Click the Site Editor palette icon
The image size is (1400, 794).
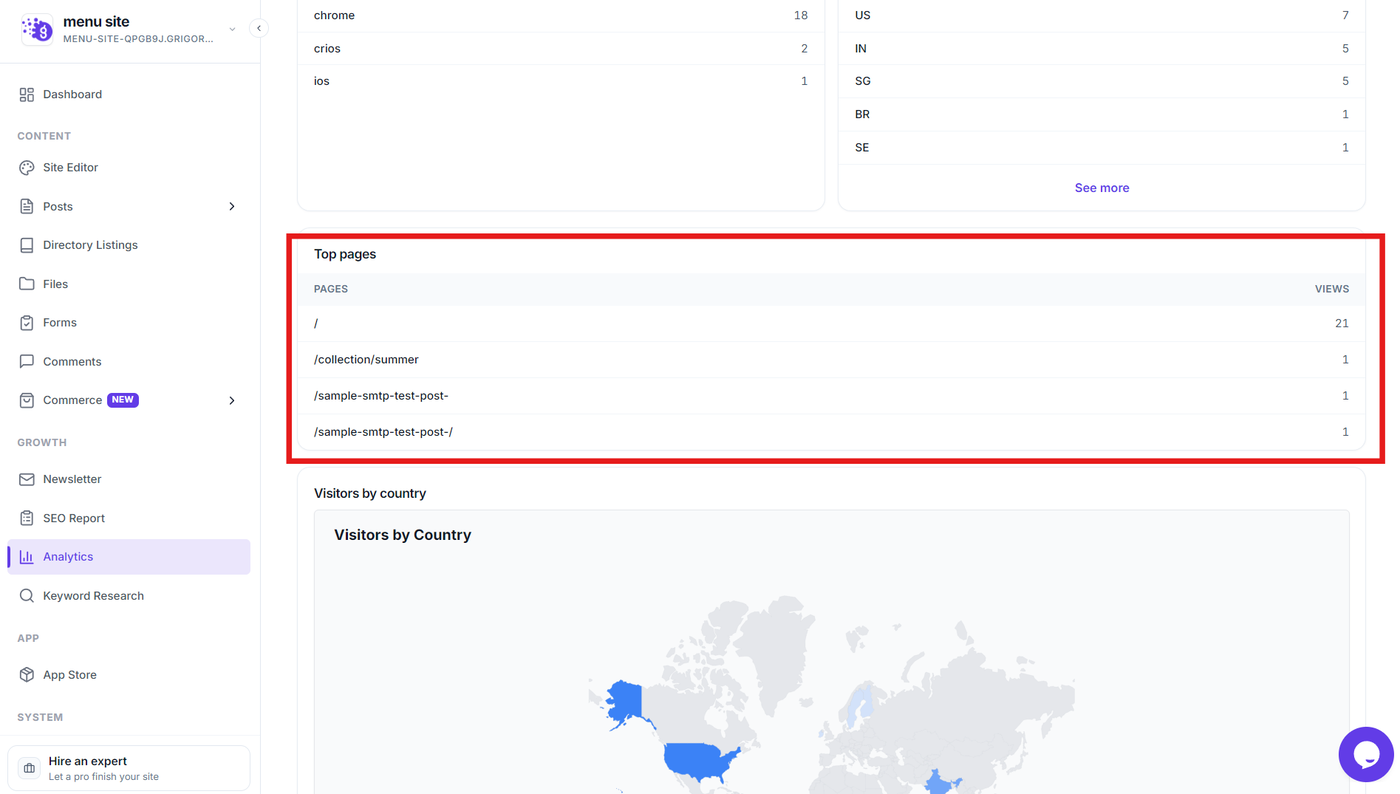tap(27, 168)
